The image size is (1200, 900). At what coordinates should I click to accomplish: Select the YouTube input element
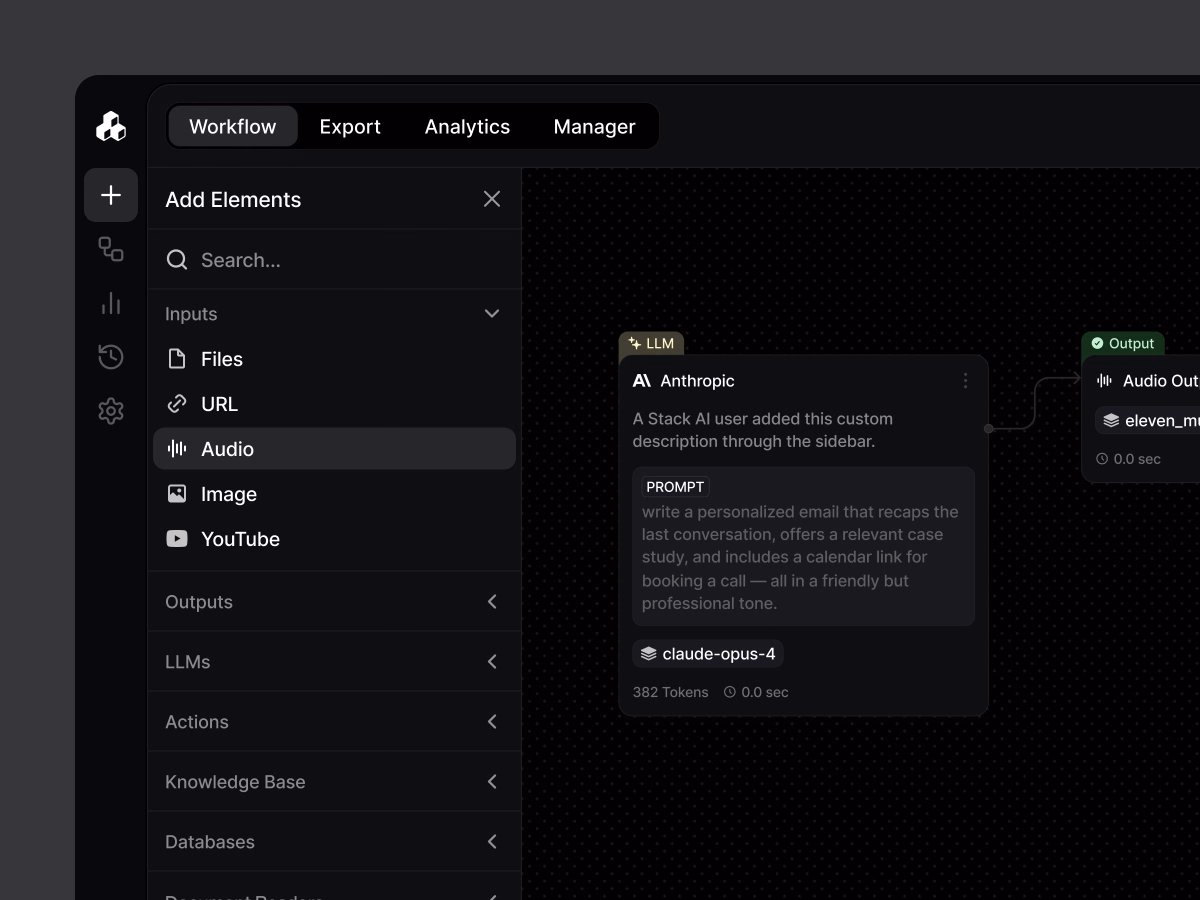(335, 539)
